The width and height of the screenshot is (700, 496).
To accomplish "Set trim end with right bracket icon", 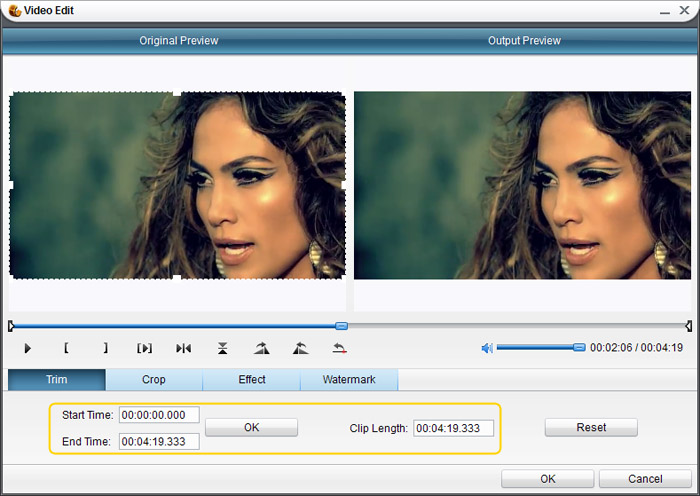I will pyautogui.click(x=105, y=348).
